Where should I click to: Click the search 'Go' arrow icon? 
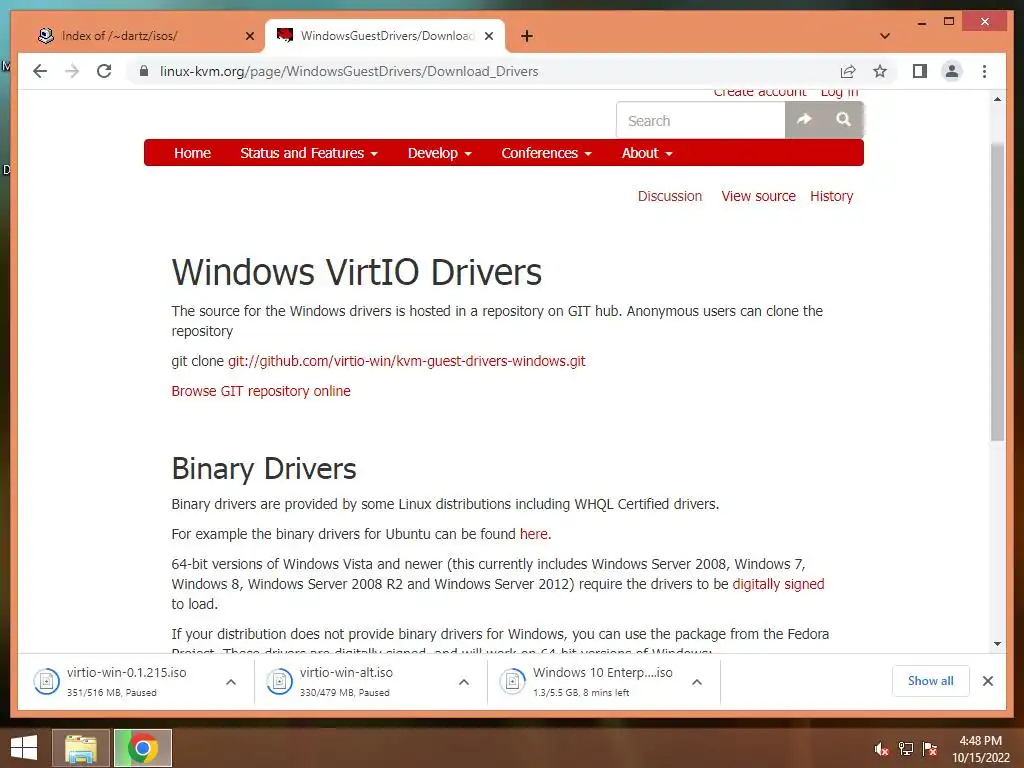[x=804, y=120]
